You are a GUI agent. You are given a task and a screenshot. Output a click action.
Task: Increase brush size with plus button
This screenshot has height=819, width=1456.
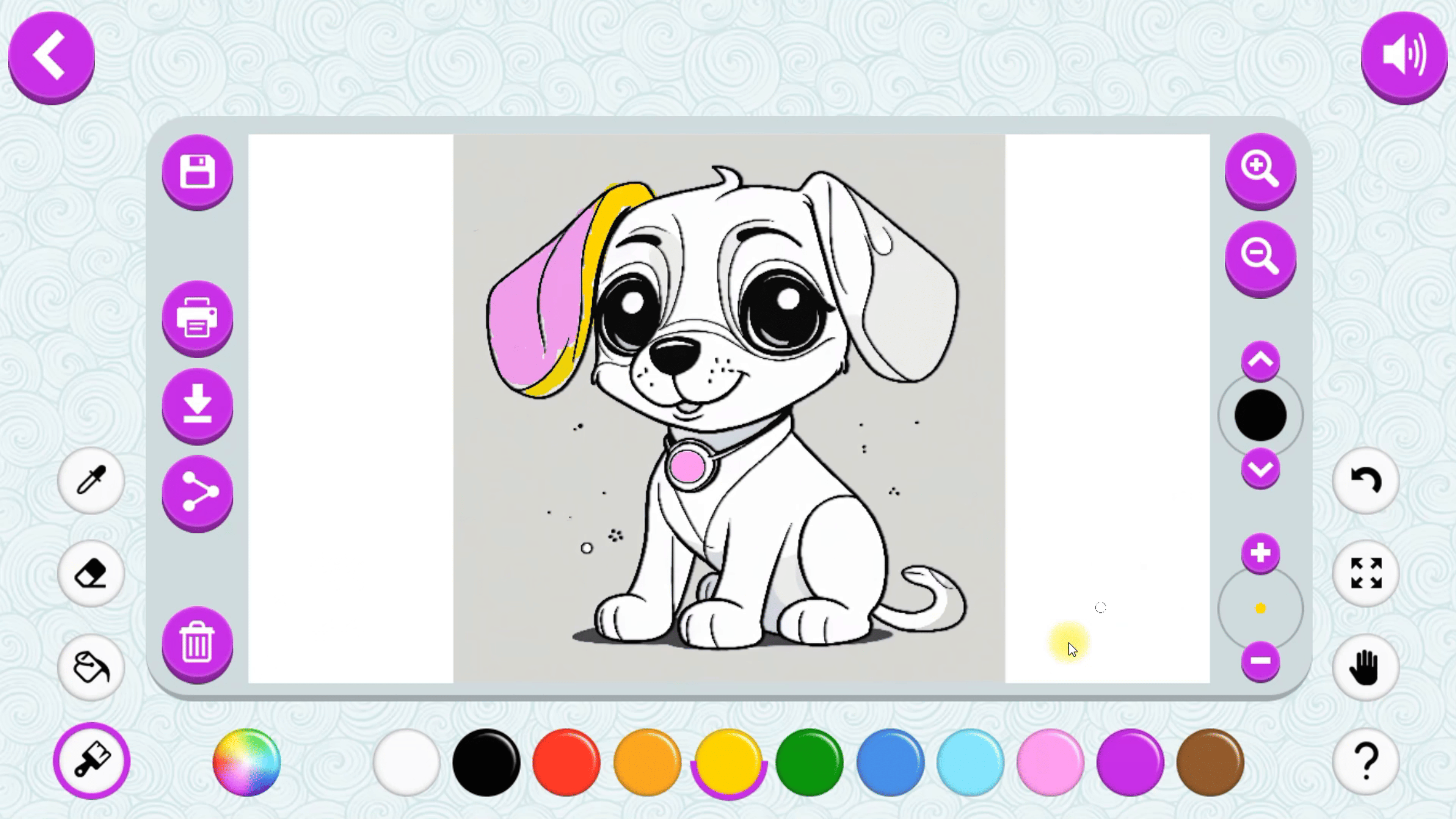1260,553
